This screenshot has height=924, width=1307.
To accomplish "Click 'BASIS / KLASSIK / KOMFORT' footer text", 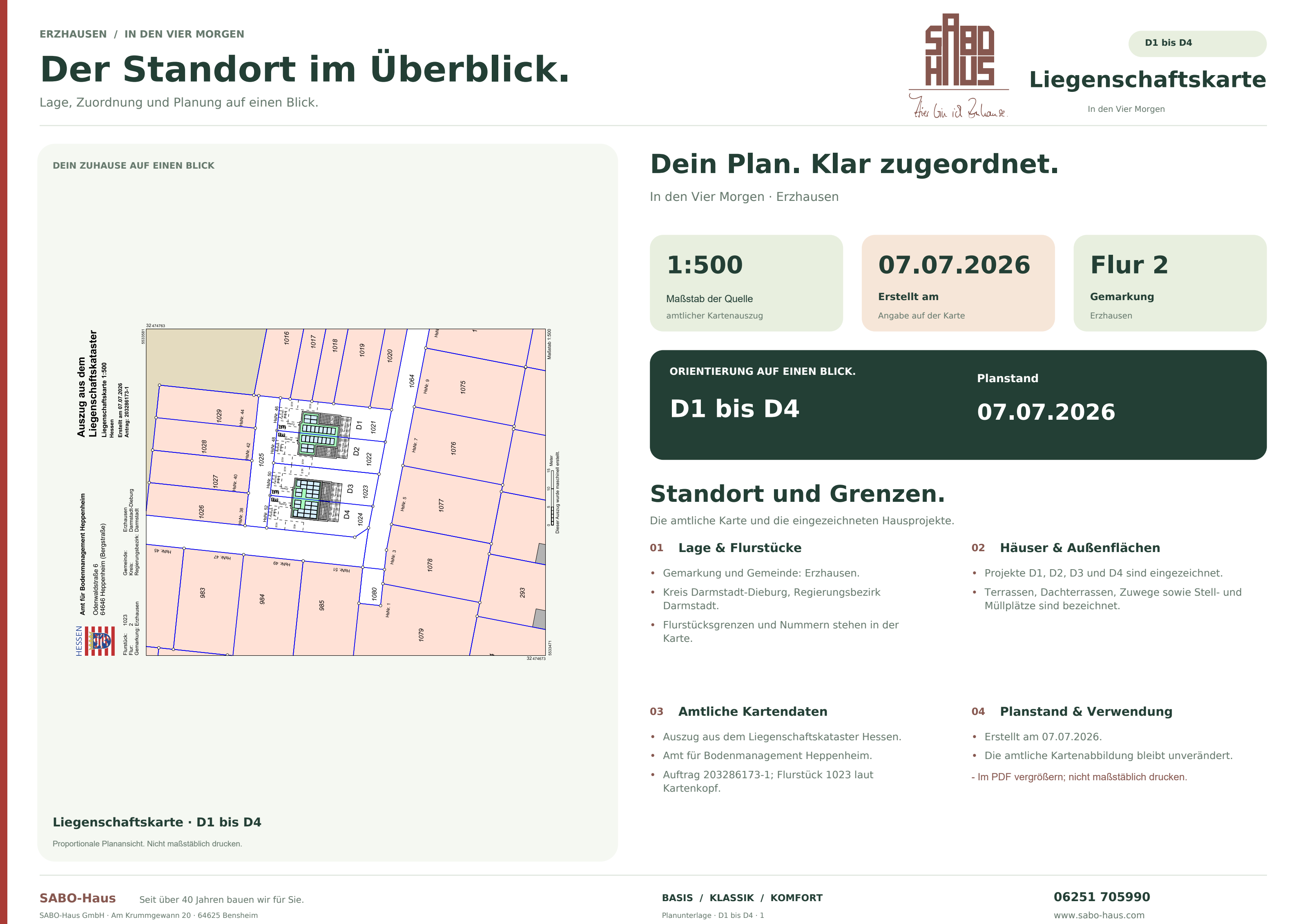I will coord(742,898).
